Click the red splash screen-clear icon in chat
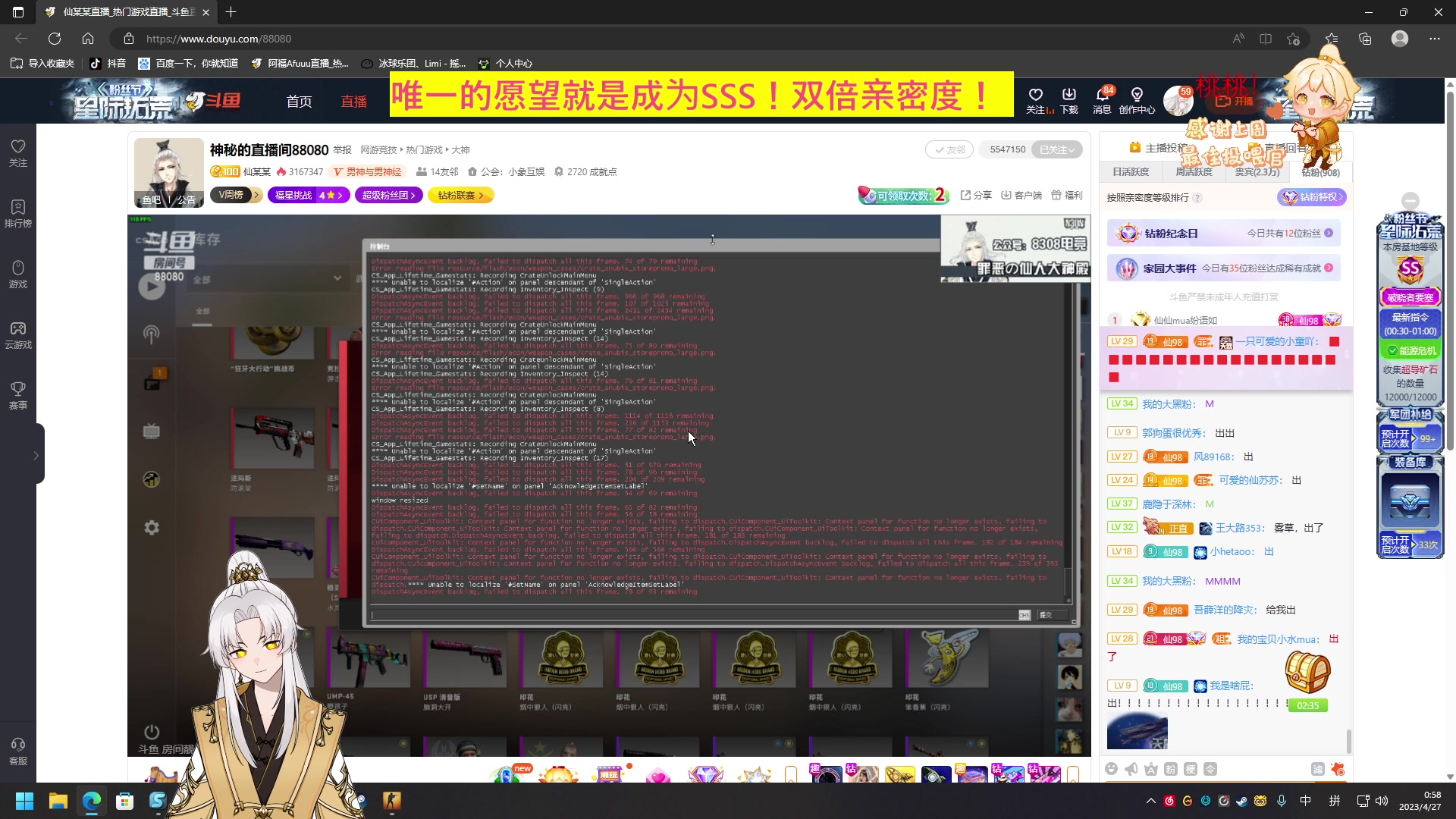Screen dimensions: 1456x819 click(x=1338, y=769)
